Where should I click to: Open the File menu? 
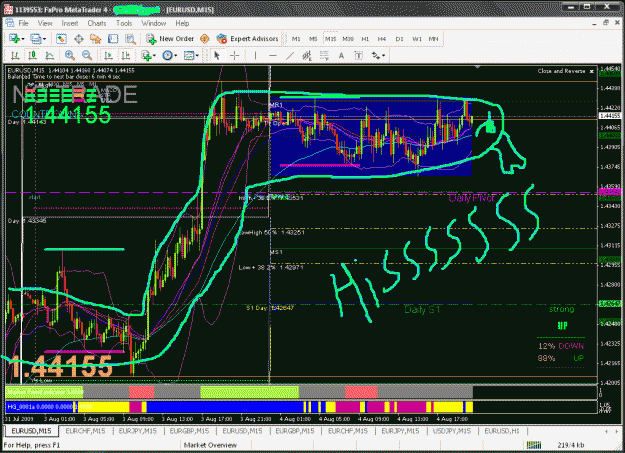coord(24,23)
